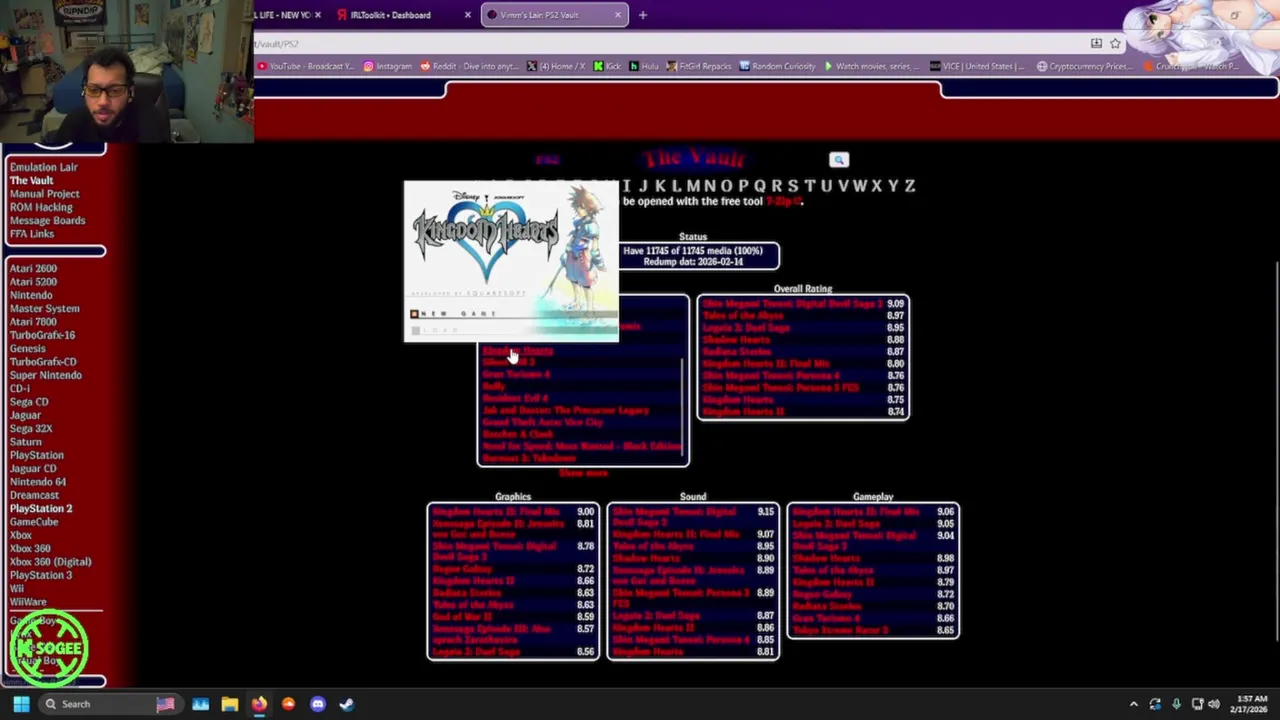Viewport: 1280px width, 720px height.
Task: Click the Kingdom Hearts title screen preview
Action: pos(511,261)
